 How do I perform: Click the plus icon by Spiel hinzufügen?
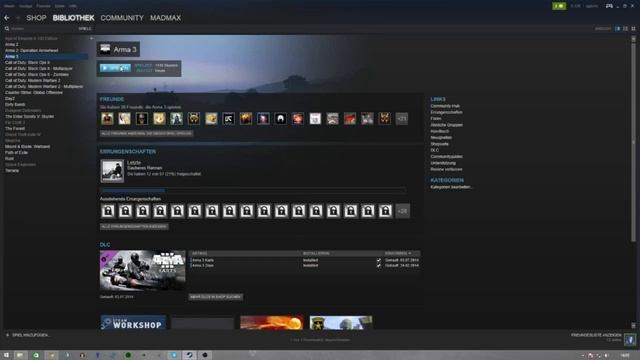coord(7,335)
